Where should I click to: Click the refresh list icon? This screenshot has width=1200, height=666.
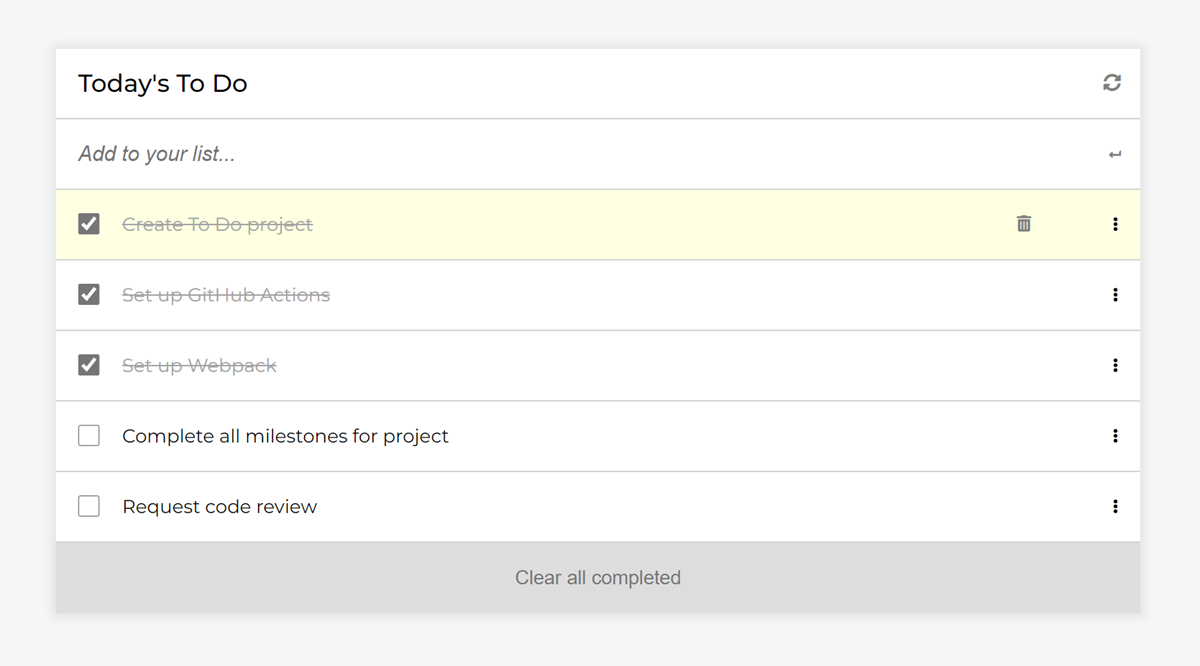click(1112, 83)
